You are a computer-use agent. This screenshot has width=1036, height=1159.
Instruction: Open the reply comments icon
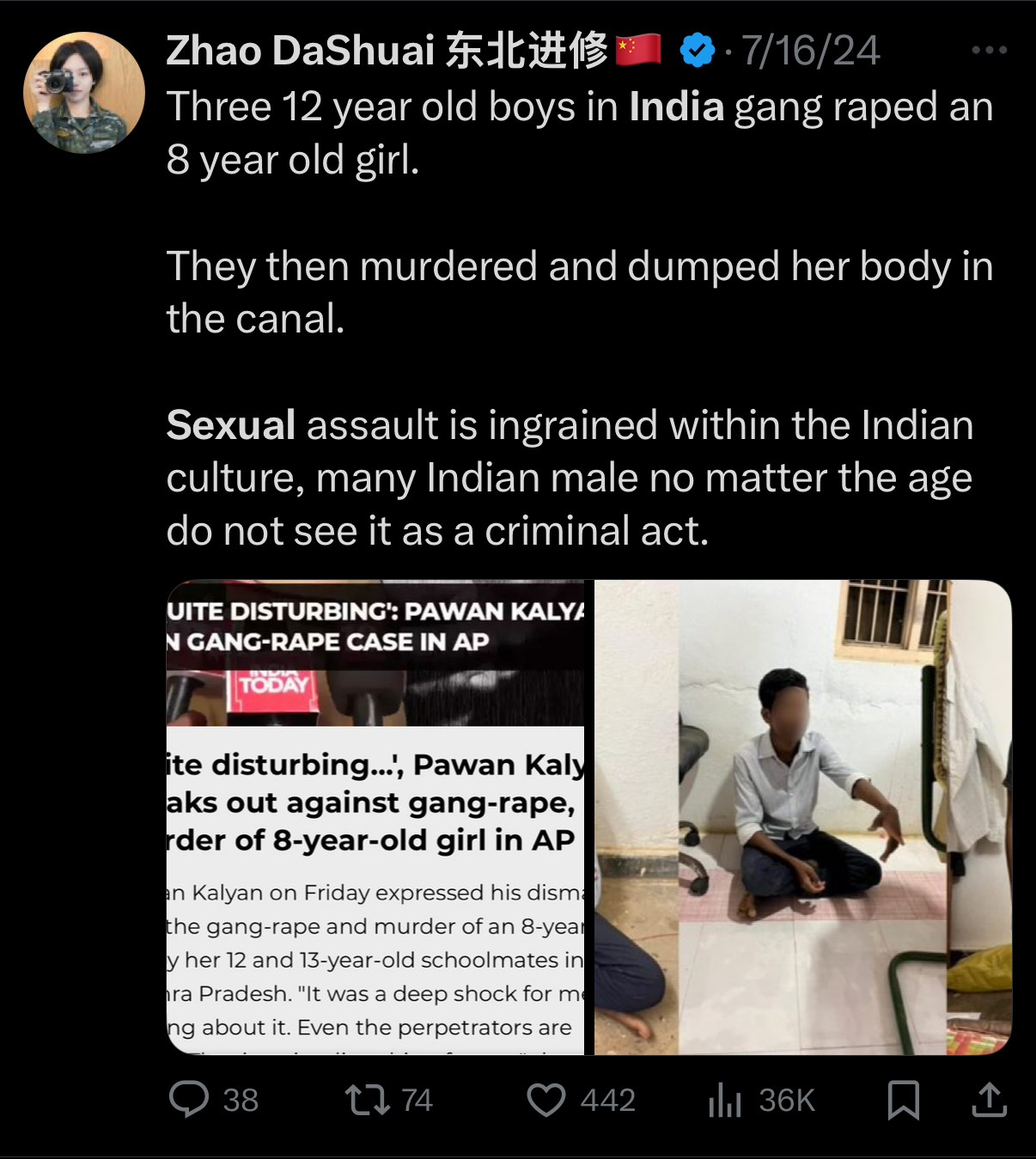[189, 1099]
